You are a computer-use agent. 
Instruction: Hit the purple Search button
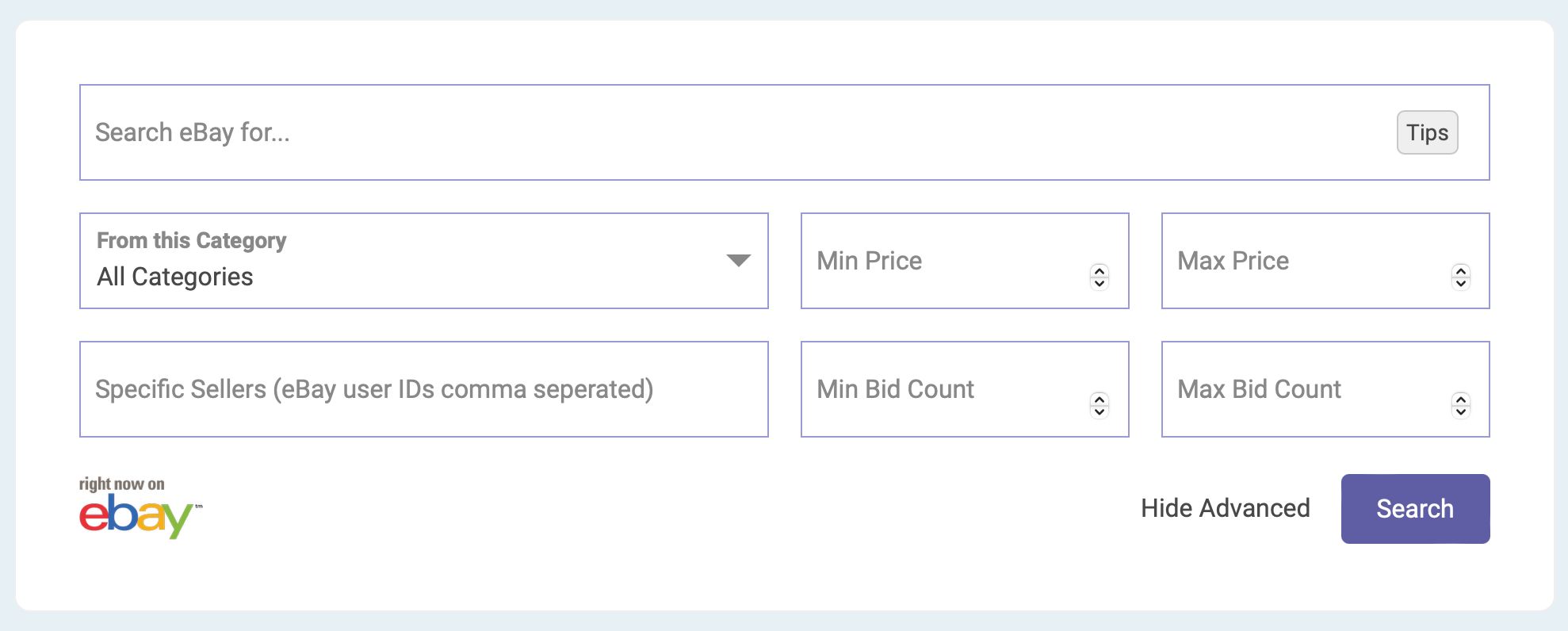point(1415,509)
